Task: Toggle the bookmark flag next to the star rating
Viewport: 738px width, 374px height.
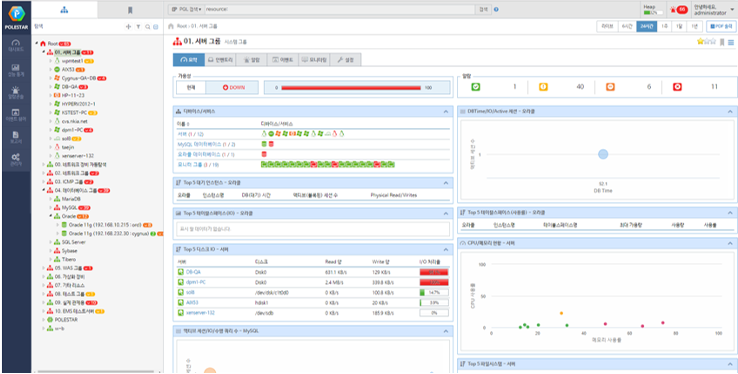Action: click(x=722, y=42)
